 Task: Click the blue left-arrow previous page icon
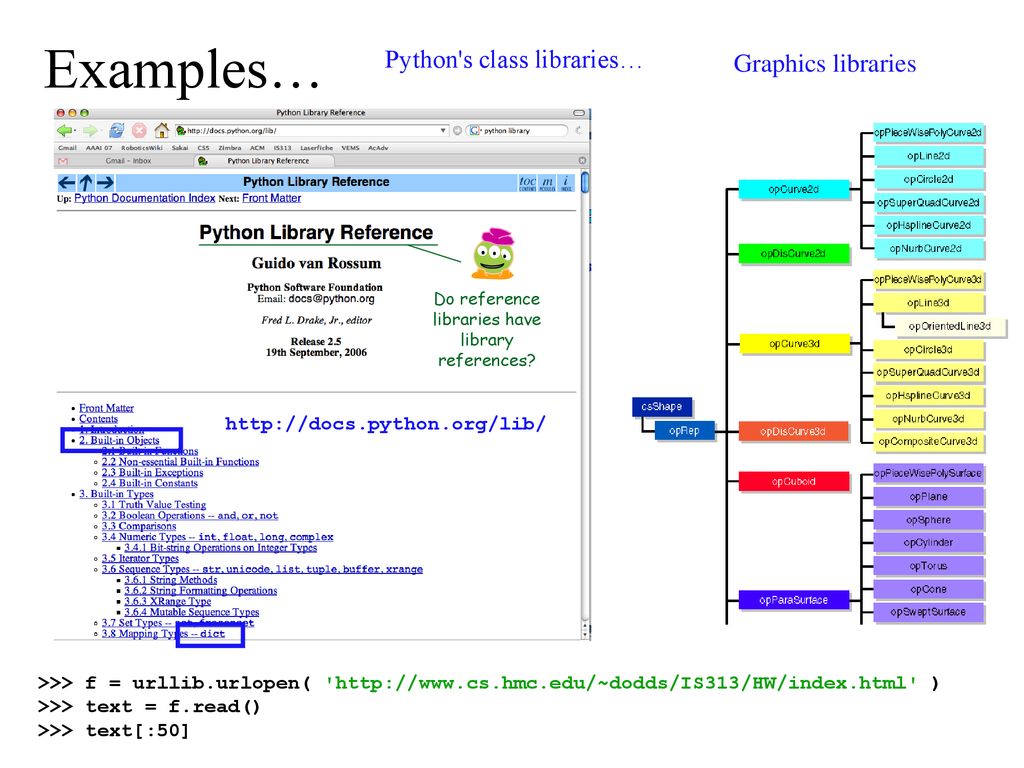point(67,182)
